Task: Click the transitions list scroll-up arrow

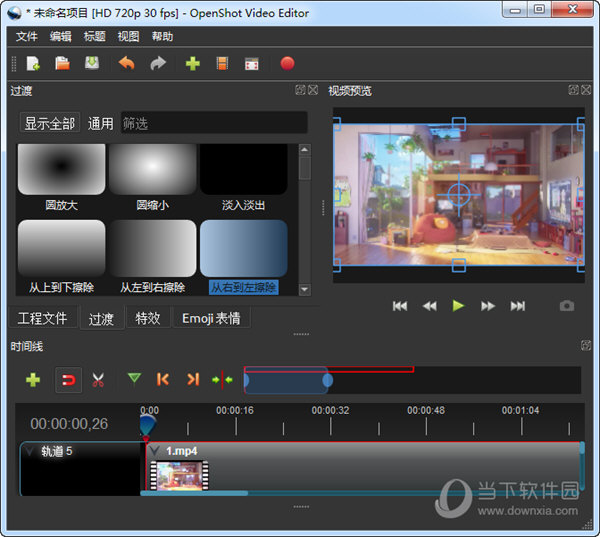Action: 305,150
